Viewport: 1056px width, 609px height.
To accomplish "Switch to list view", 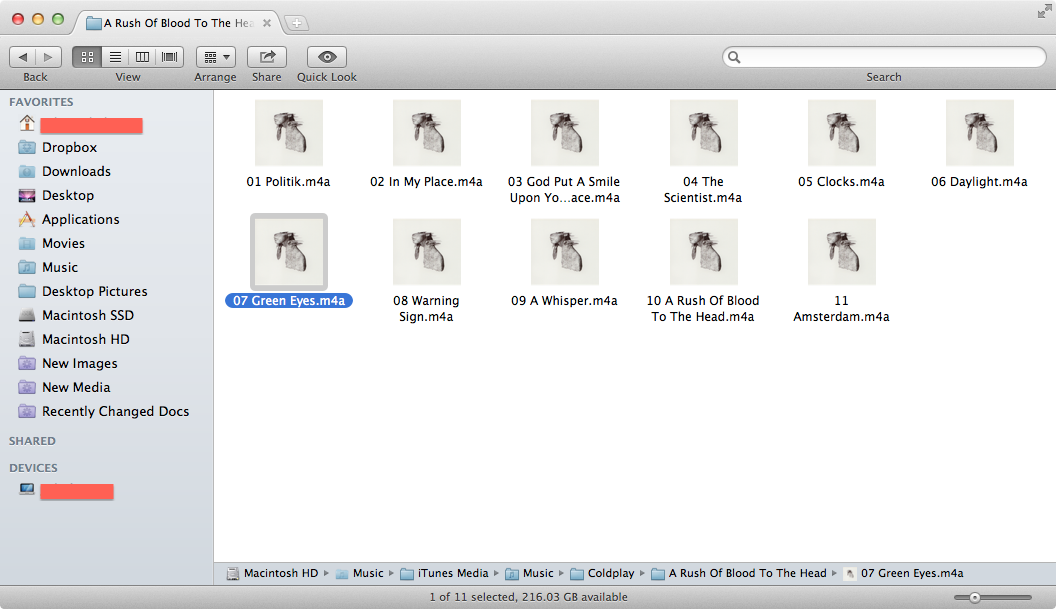I will click(116, 57).
